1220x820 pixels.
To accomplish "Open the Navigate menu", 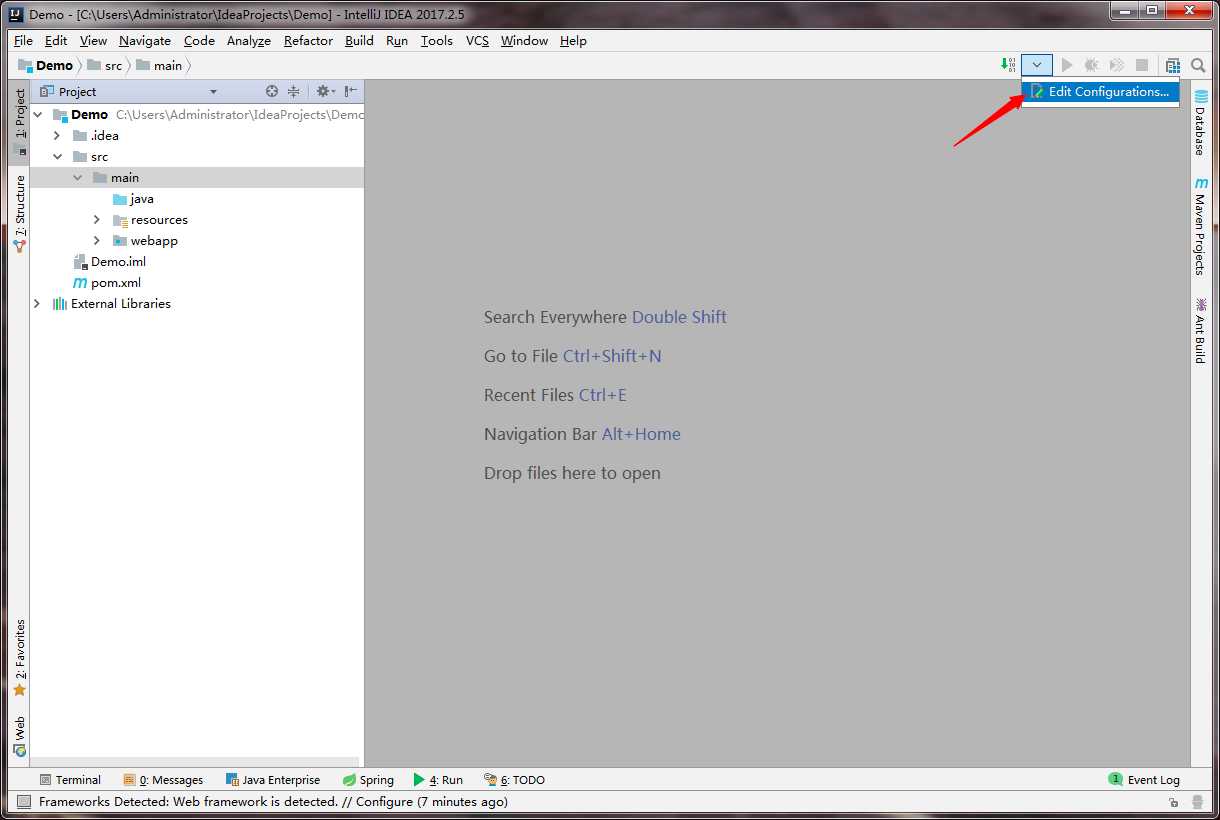I will coord(145,40).
